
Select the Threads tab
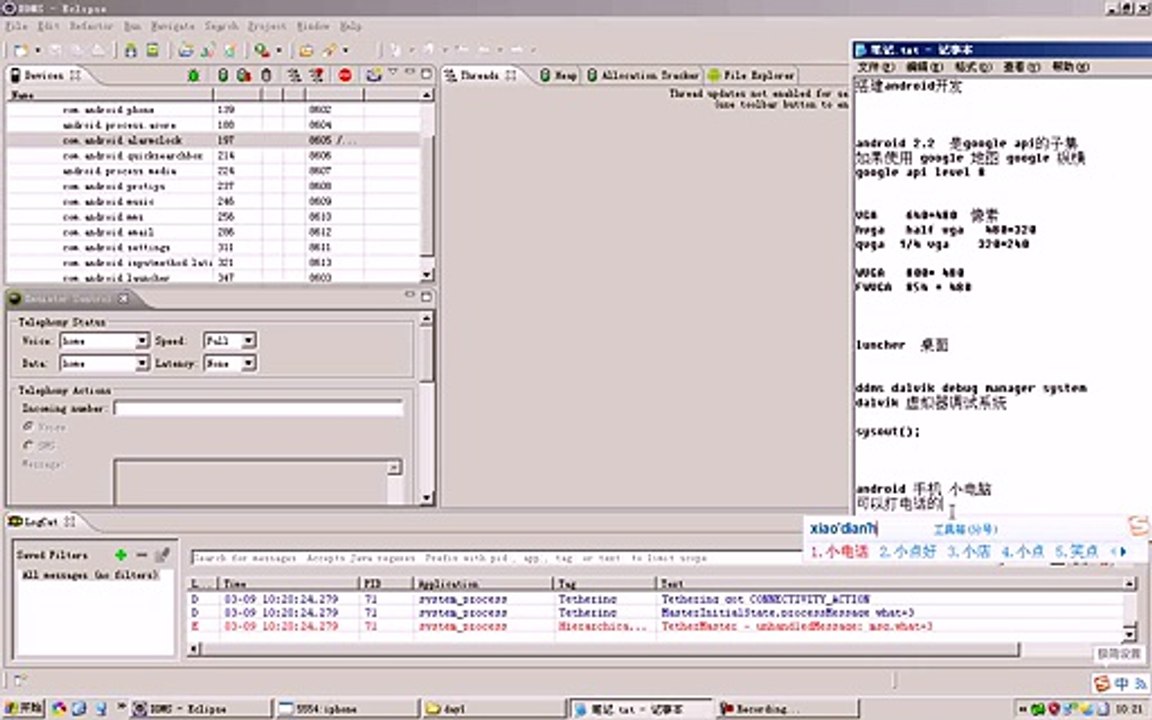(x=480, y=75)
